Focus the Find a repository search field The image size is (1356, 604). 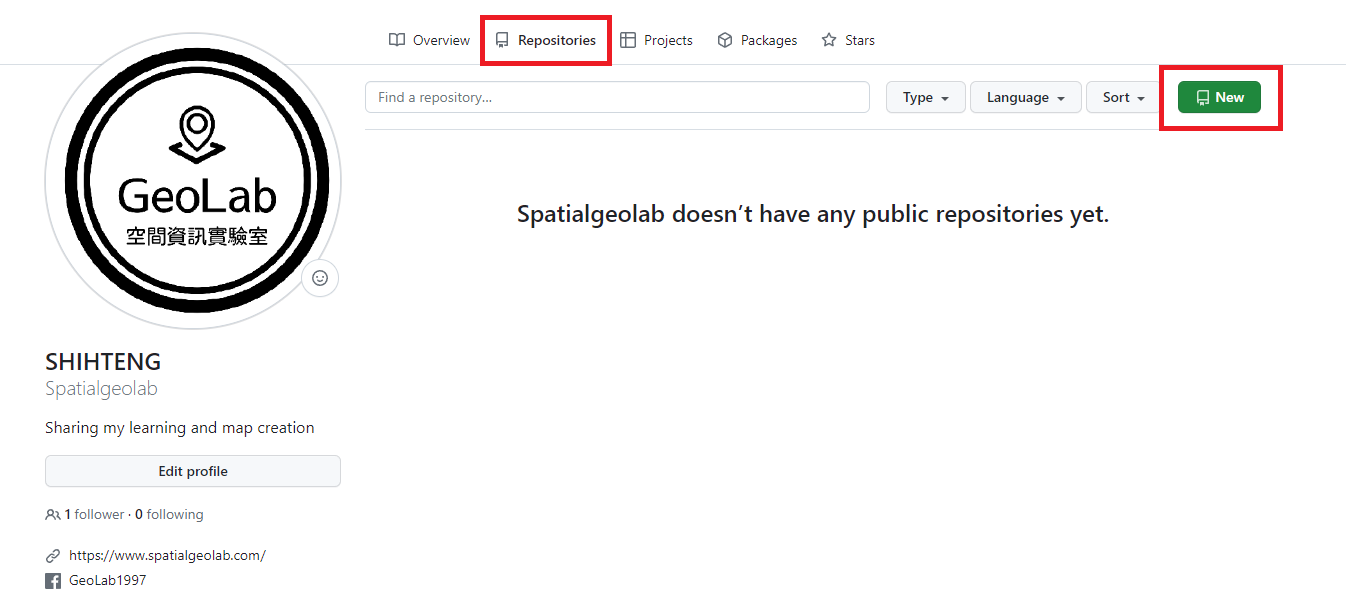pos(616,98)
